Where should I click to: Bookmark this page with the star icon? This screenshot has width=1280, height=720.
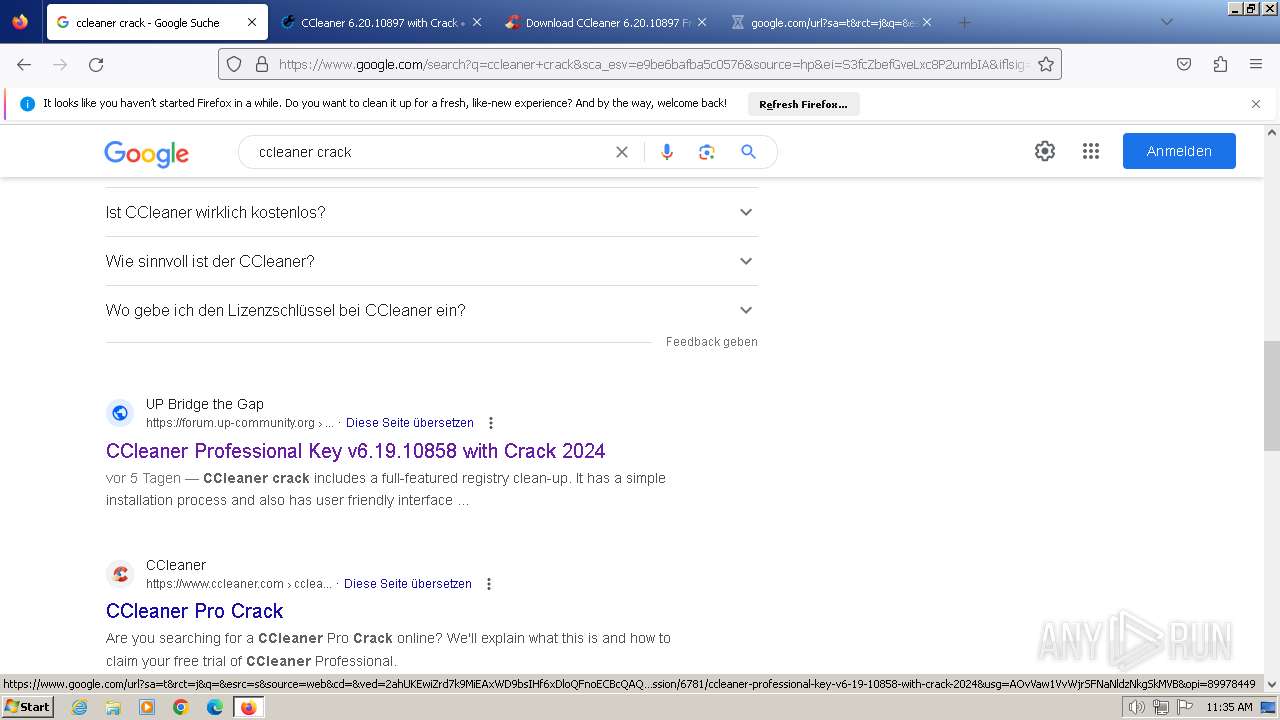pos(1046,64)
